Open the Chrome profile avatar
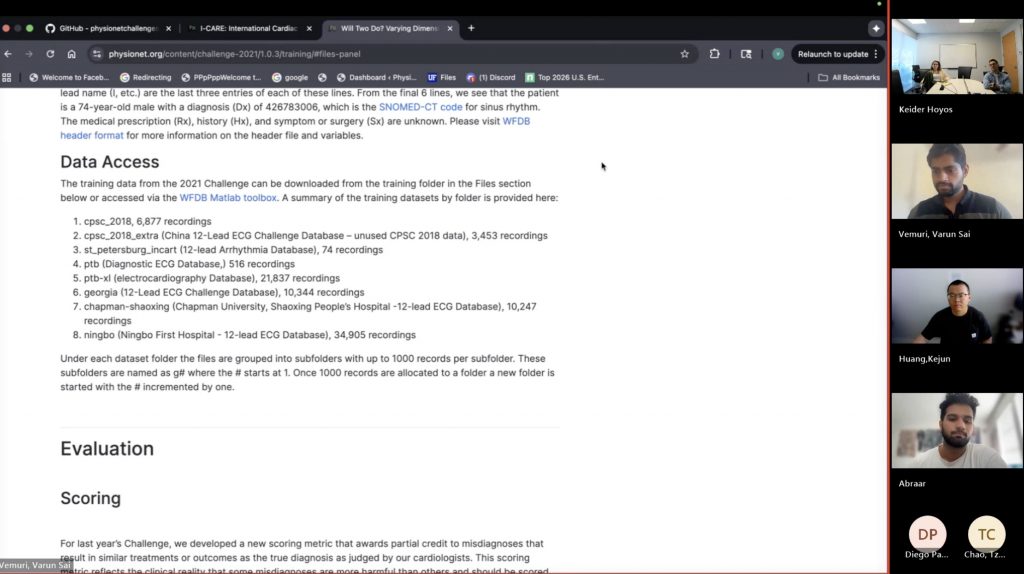 pos(777,54)
